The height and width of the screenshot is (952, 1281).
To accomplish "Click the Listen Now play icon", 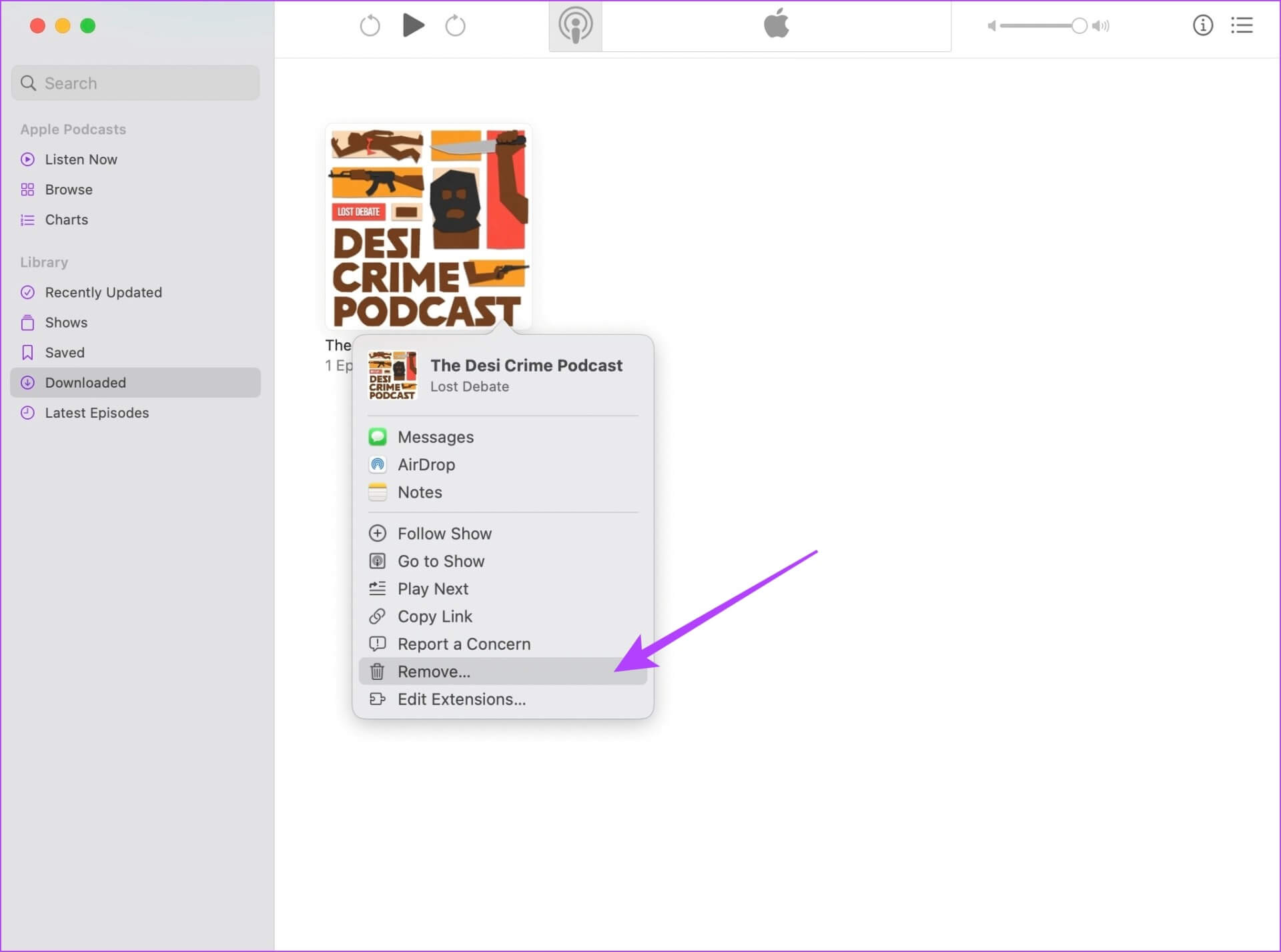I will click(27, 159).
